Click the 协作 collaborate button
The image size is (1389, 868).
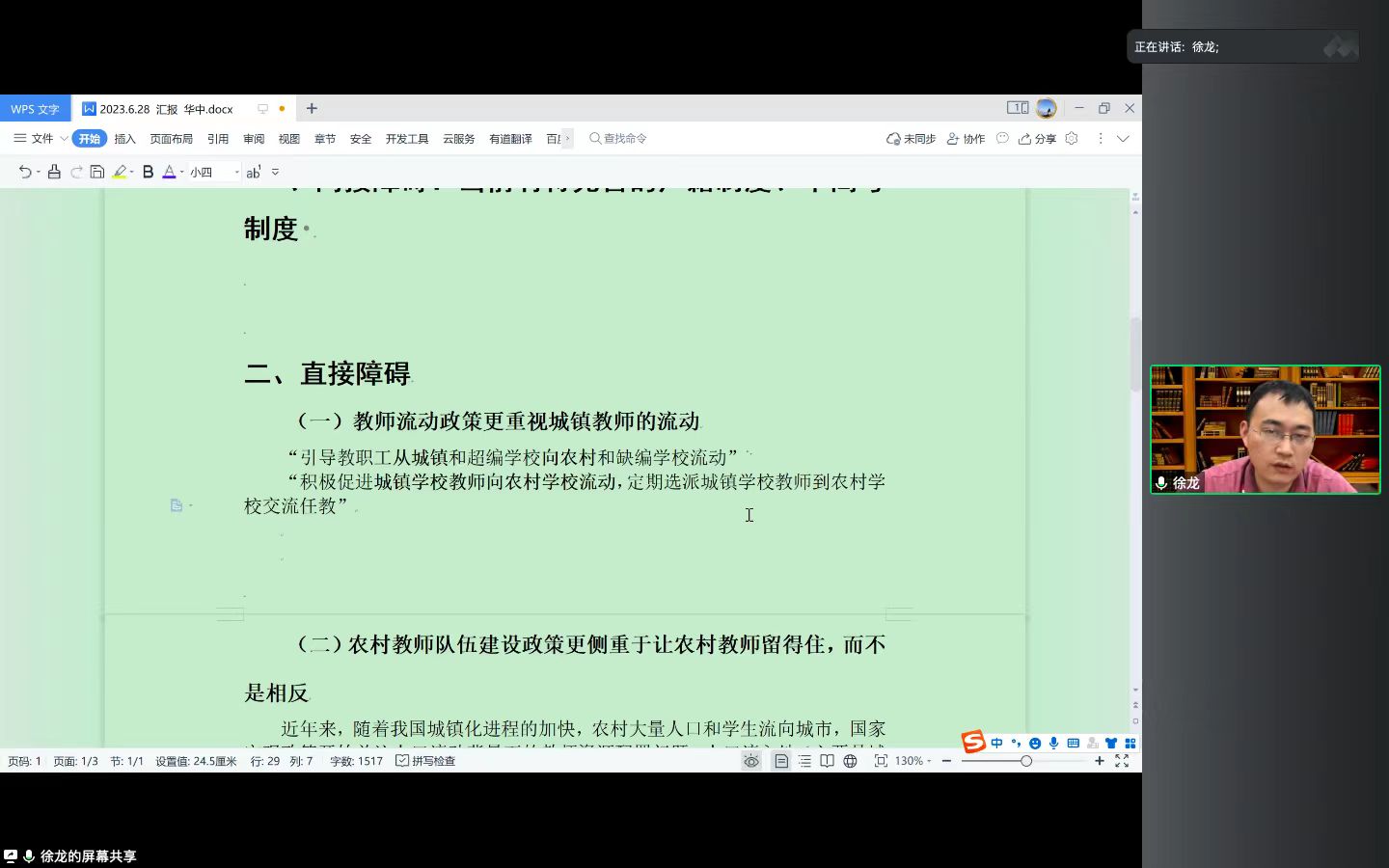[966, 139]
